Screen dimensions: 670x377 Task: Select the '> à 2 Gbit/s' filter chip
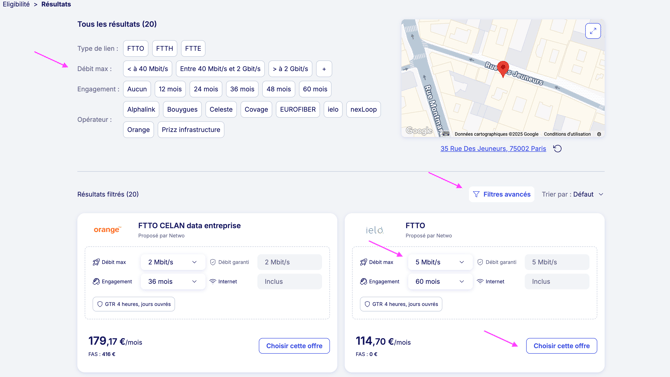point(291,69)
